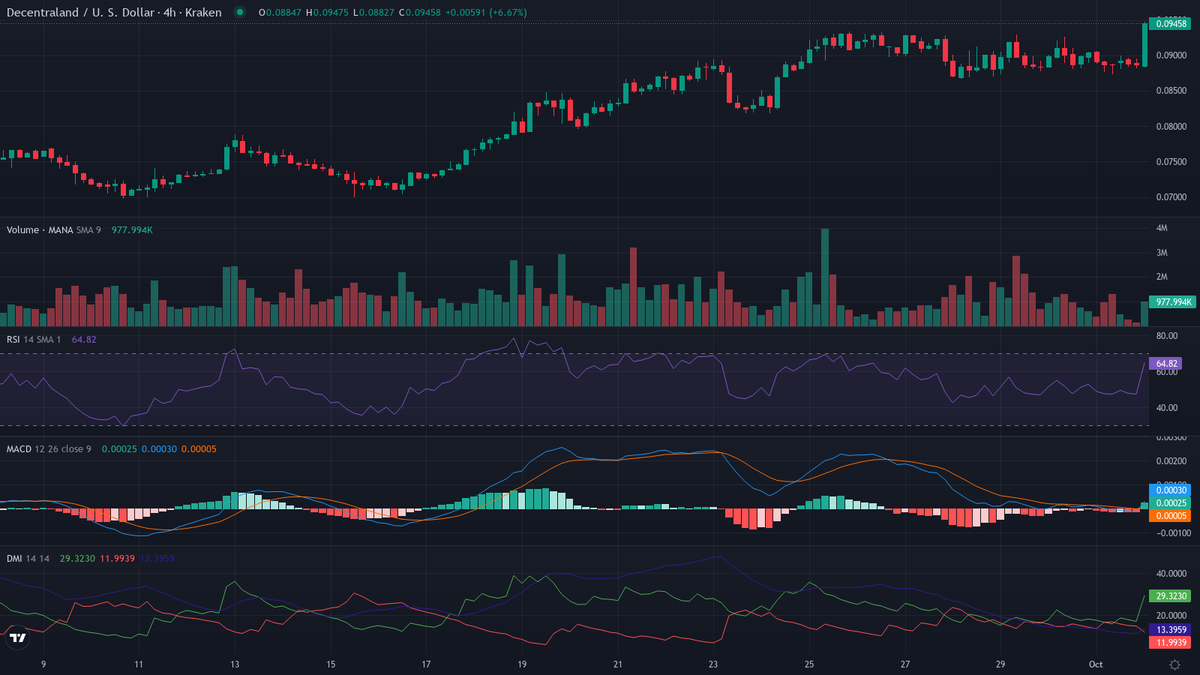1200x675 pixels.
Task: Click the price axis label 0.08000
Action: tap(1173, 126)
